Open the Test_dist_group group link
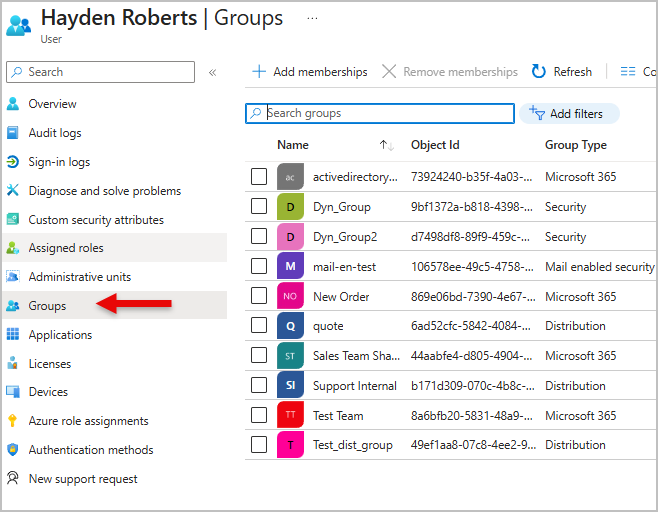Viewport: 658px width, 512px height. tap(353, 445)
